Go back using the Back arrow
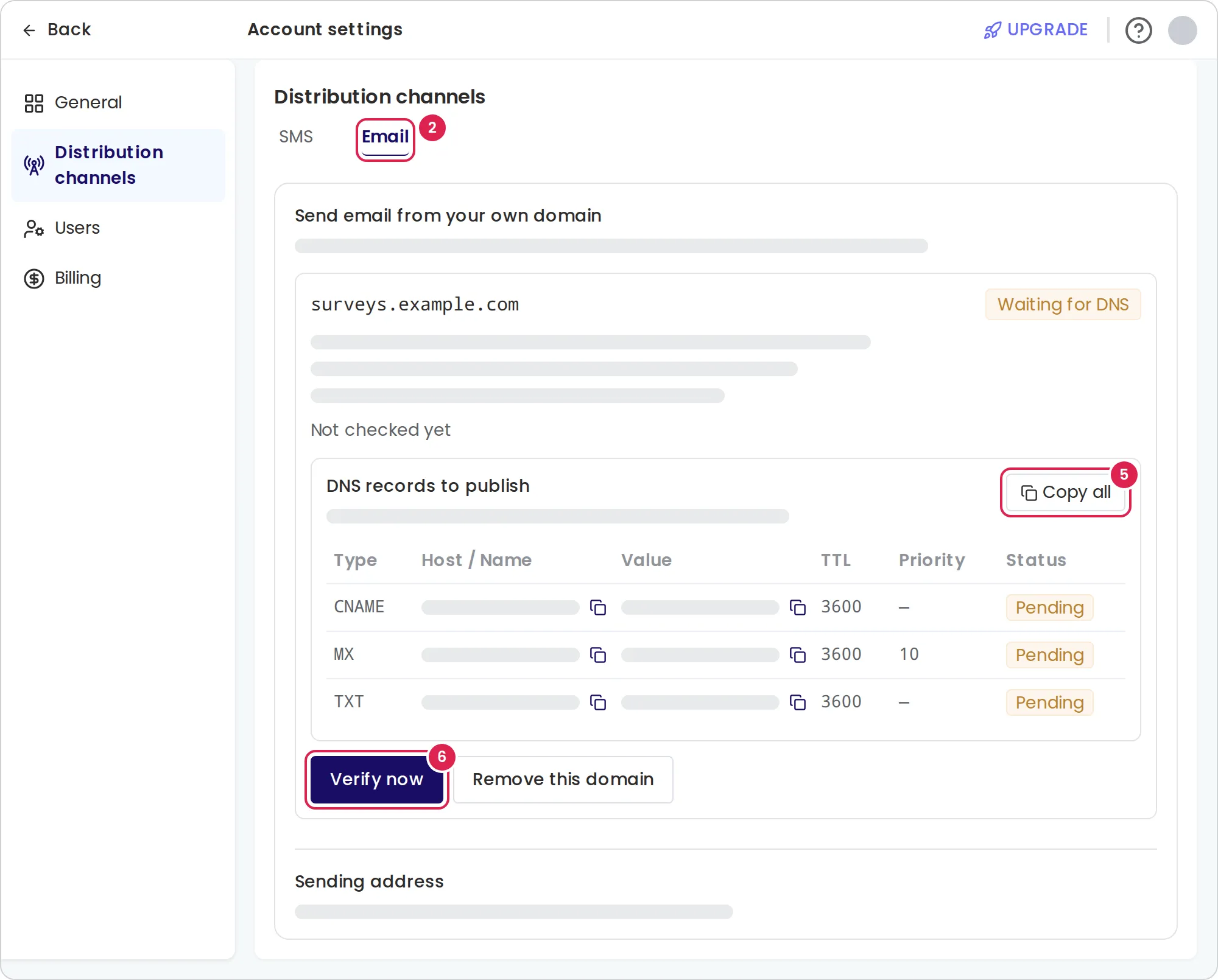This screenshot has height=980, width=1218. point(57,29)
